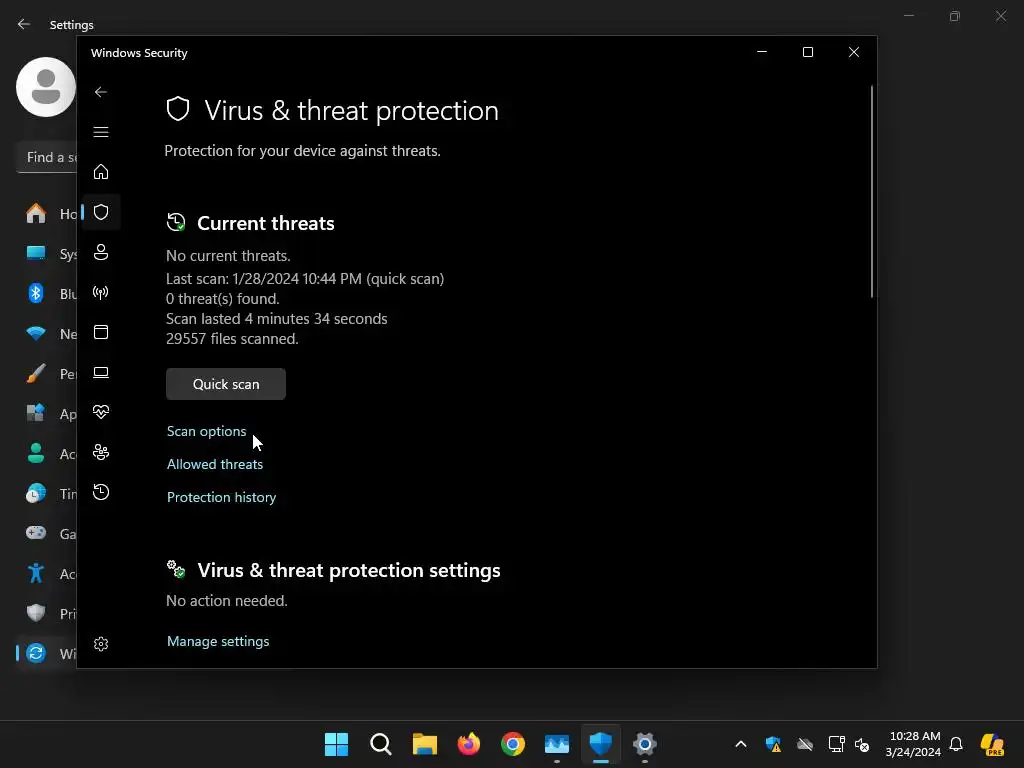
Task: Select Time & language icon in Settings sidebar
Action: click(36, 493)
